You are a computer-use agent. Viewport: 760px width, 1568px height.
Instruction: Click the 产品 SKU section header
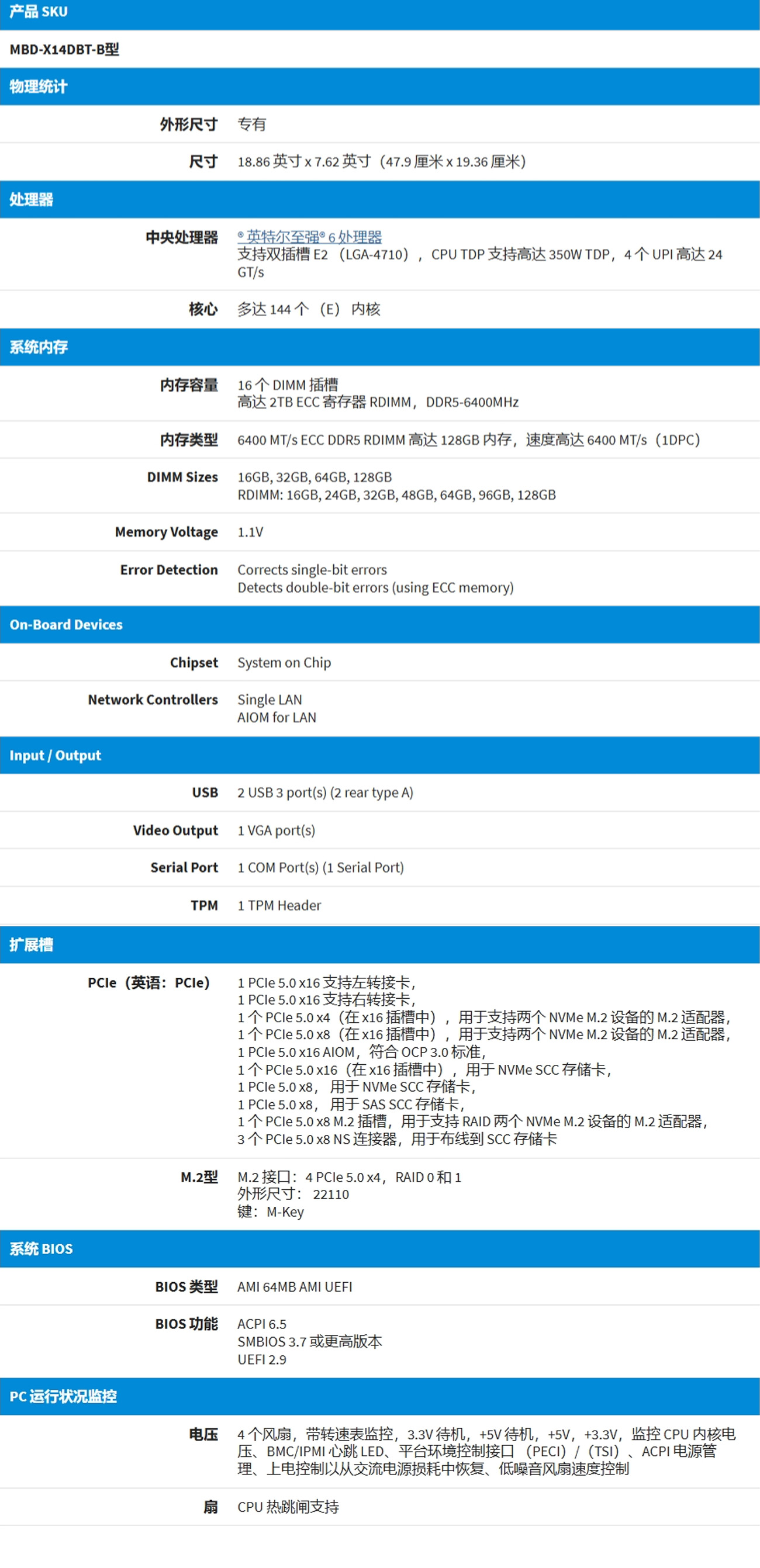[39, 12]
